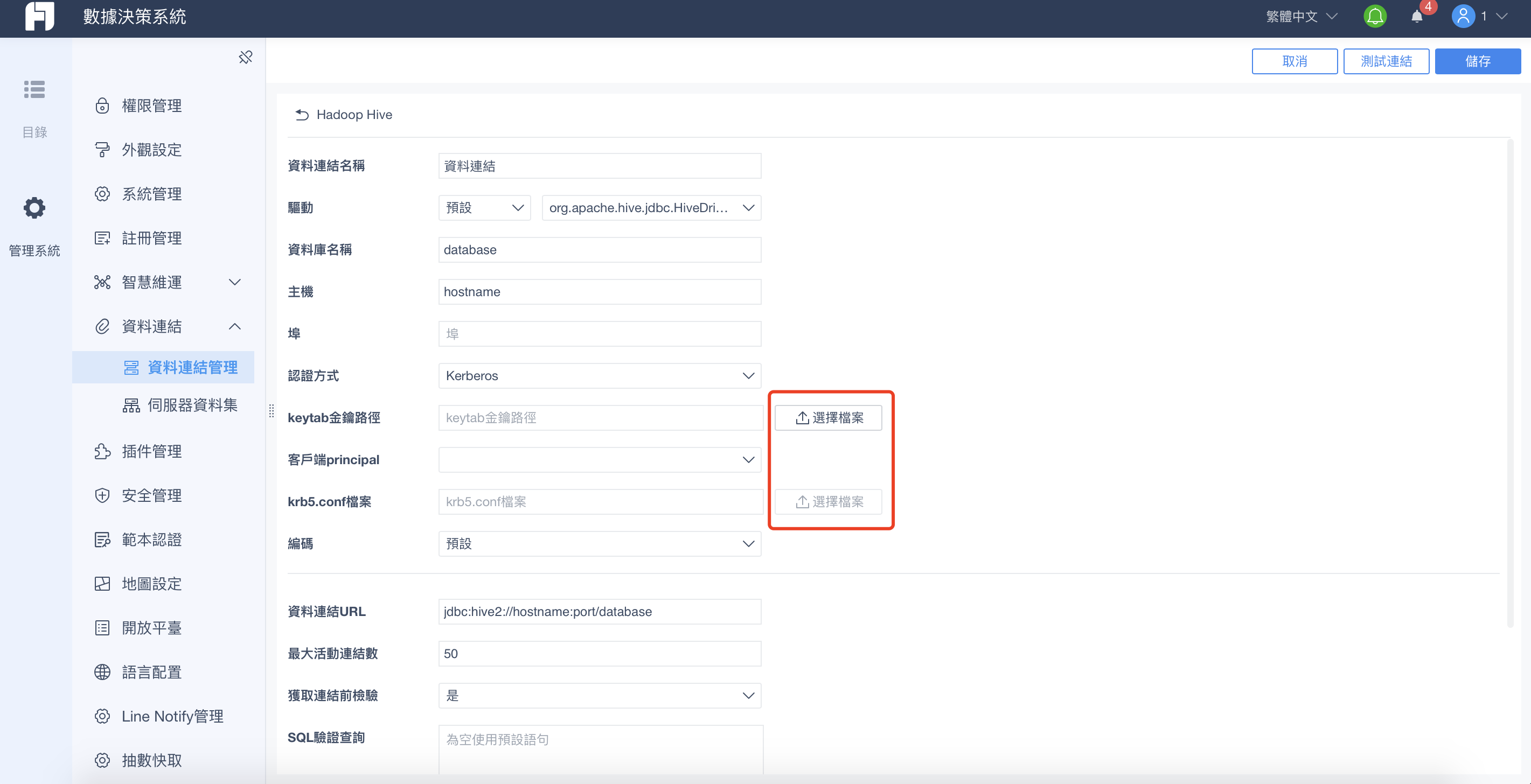This screenshot has width=1531, height=784.
Task: Click the 註冊管理 icon
Action: point(102,238)
